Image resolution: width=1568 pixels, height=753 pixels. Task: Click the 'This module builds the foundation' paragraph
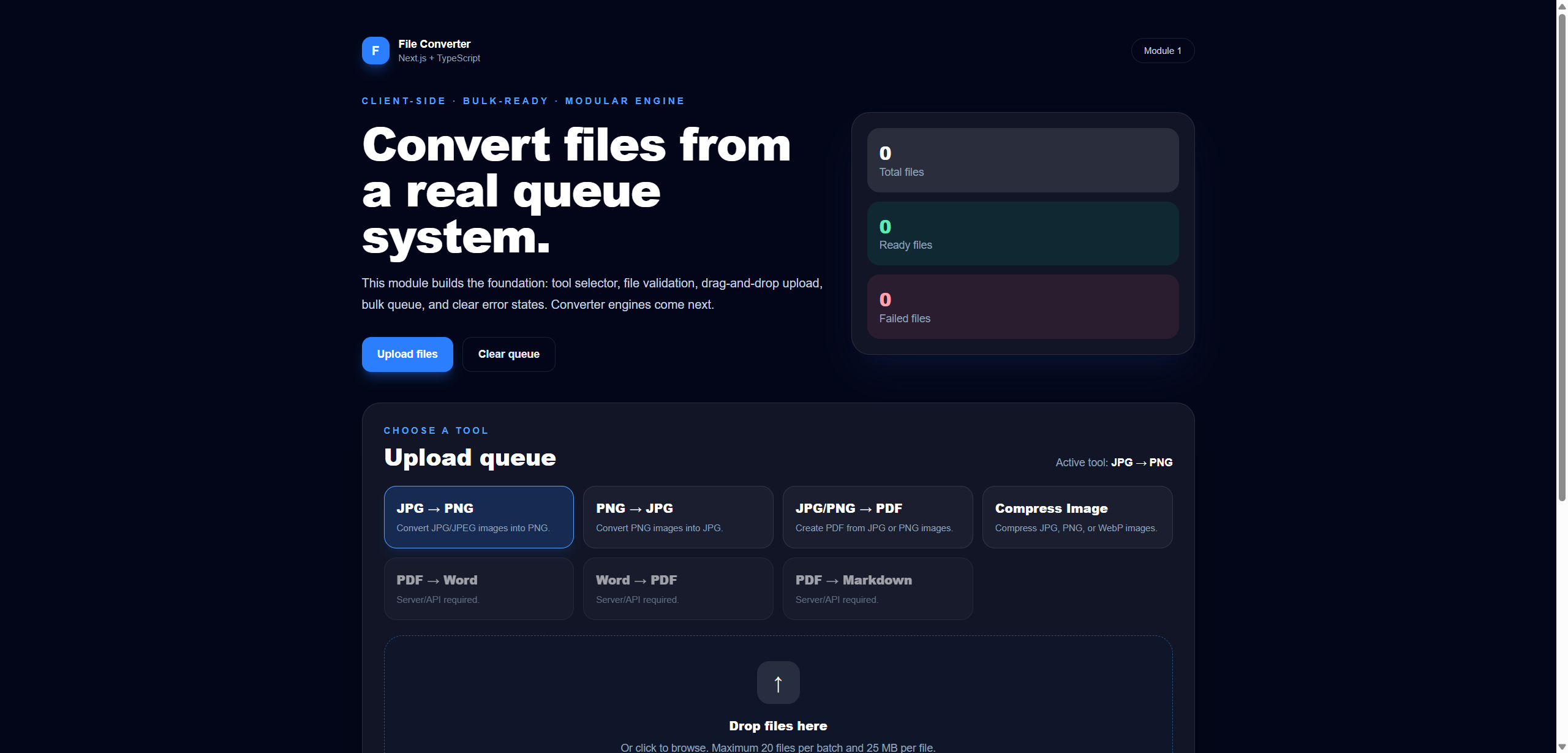[x=592, y=294]
